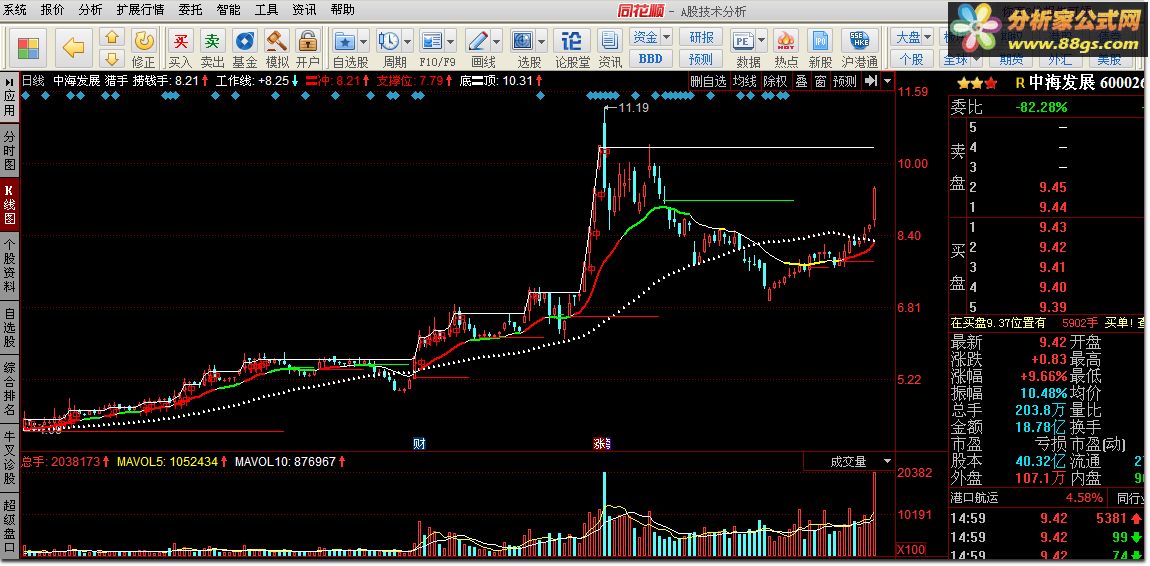Open the 新股 IPO icon
Image resolution: width=1150 pixels, height=566 pixels.
pyautogui.click(x=821, y=41)
